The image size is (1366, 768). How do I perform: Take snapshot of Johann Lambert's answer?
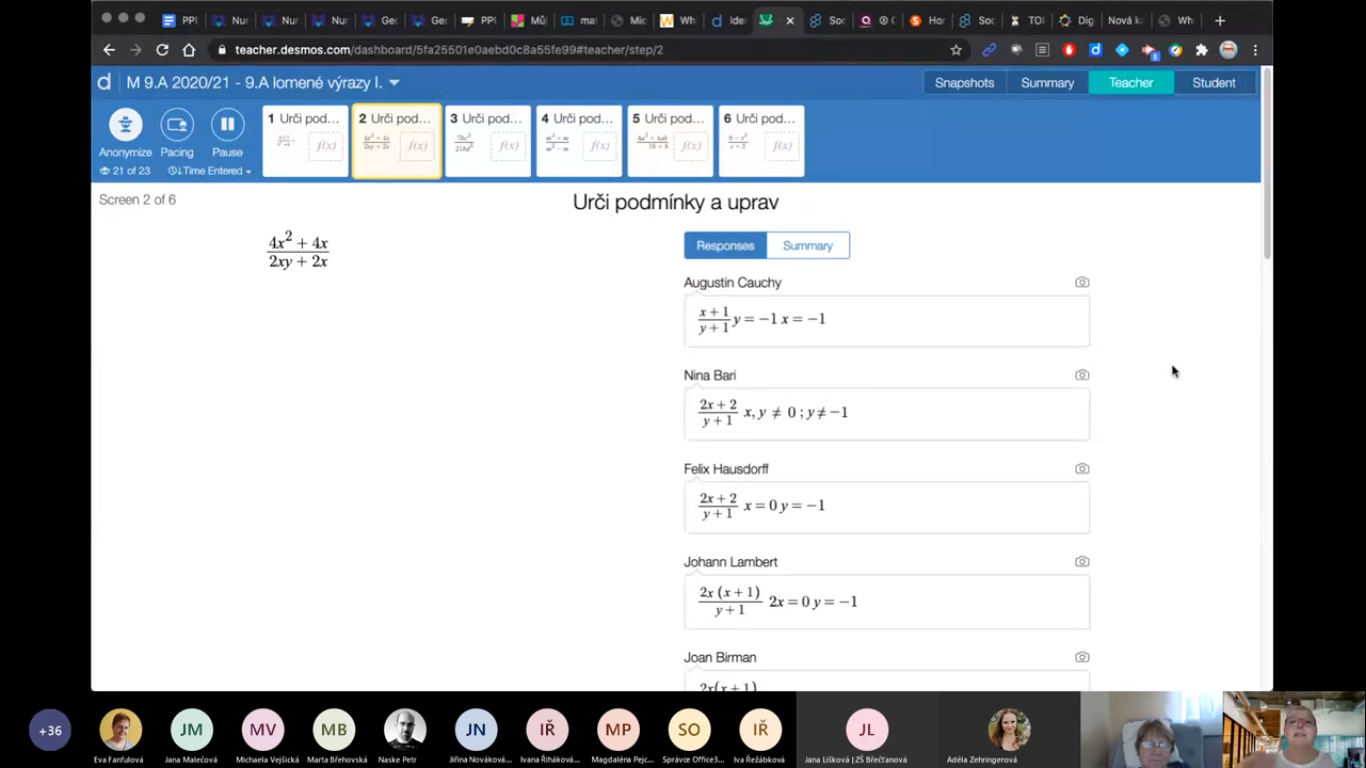(x=1081, y=562)
